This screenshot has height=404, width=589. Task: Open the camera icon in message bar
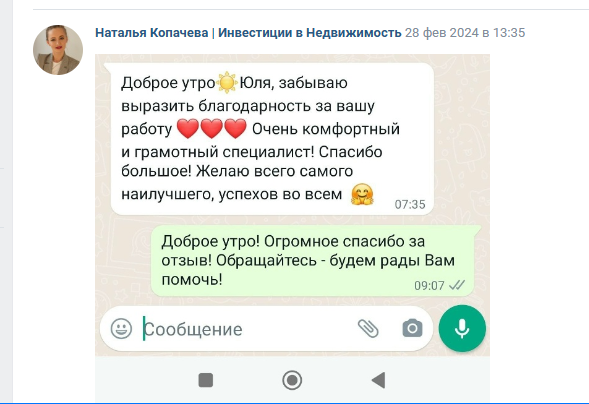(412, 329)
